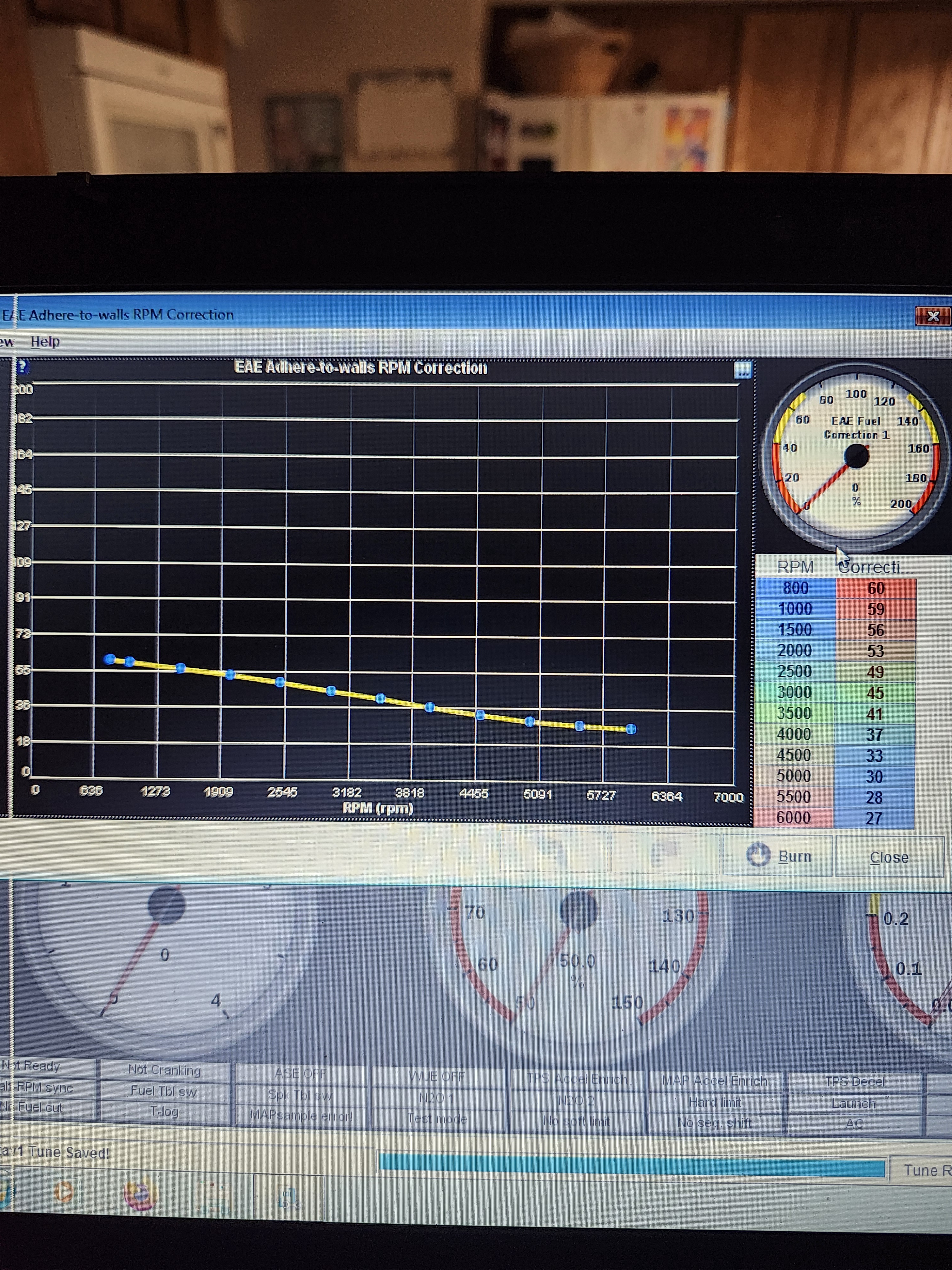The width and height of the screenshot is (952, 1270).
Task: Select the 5500 RPM cell
Action: pyautogui.click(x=794, y=796)
